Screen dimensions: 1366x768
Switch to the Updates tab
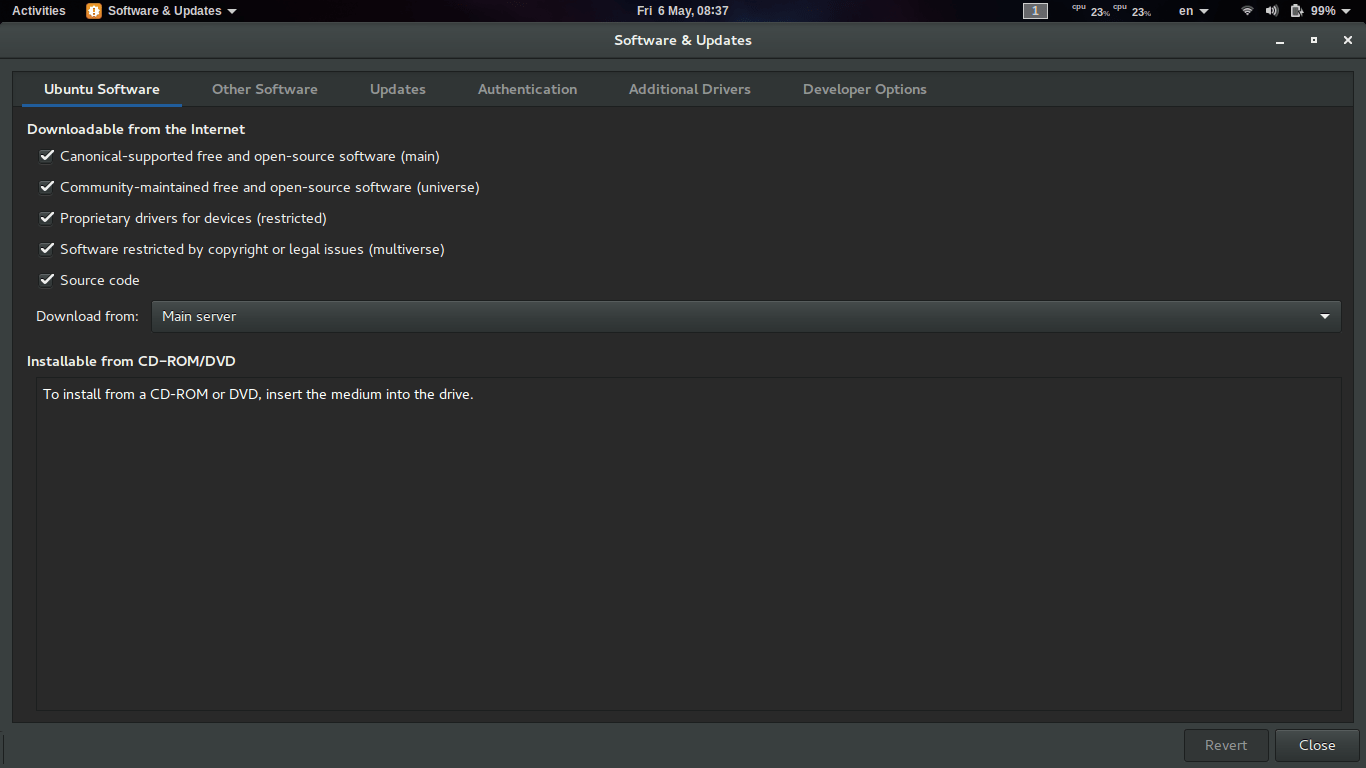click(397, 89)
